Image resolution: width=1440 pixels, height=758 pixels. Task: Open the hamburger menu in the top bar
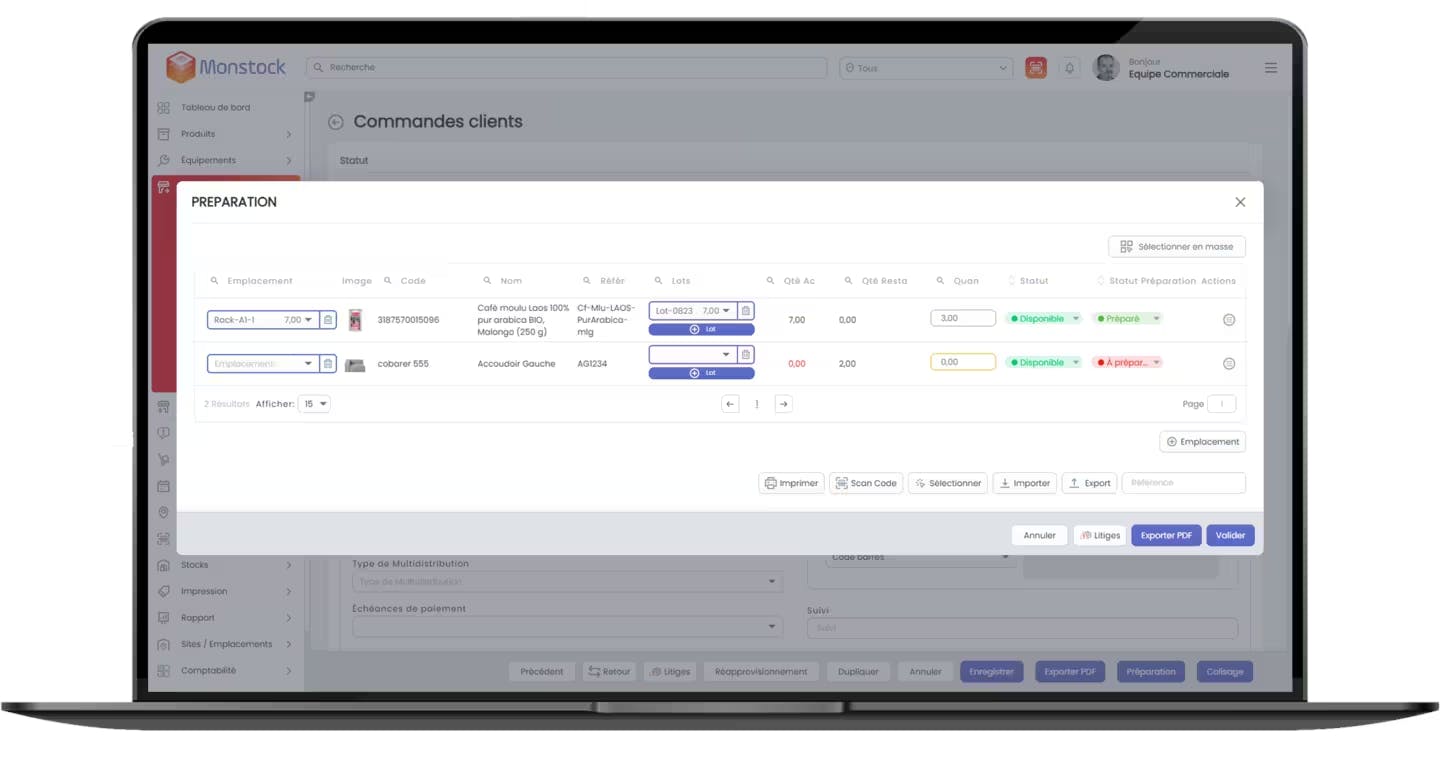pyautogui.click(x=1271, y=68)
